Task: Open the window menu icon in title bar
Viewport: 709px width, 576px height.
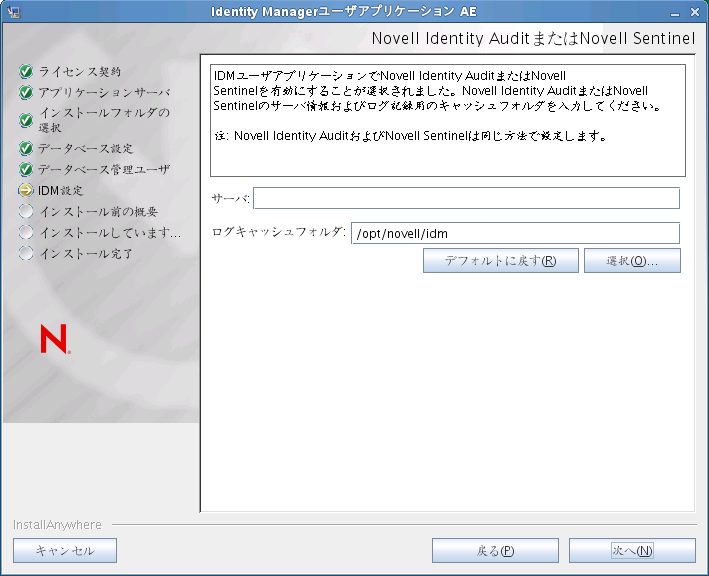Action: 14,12
